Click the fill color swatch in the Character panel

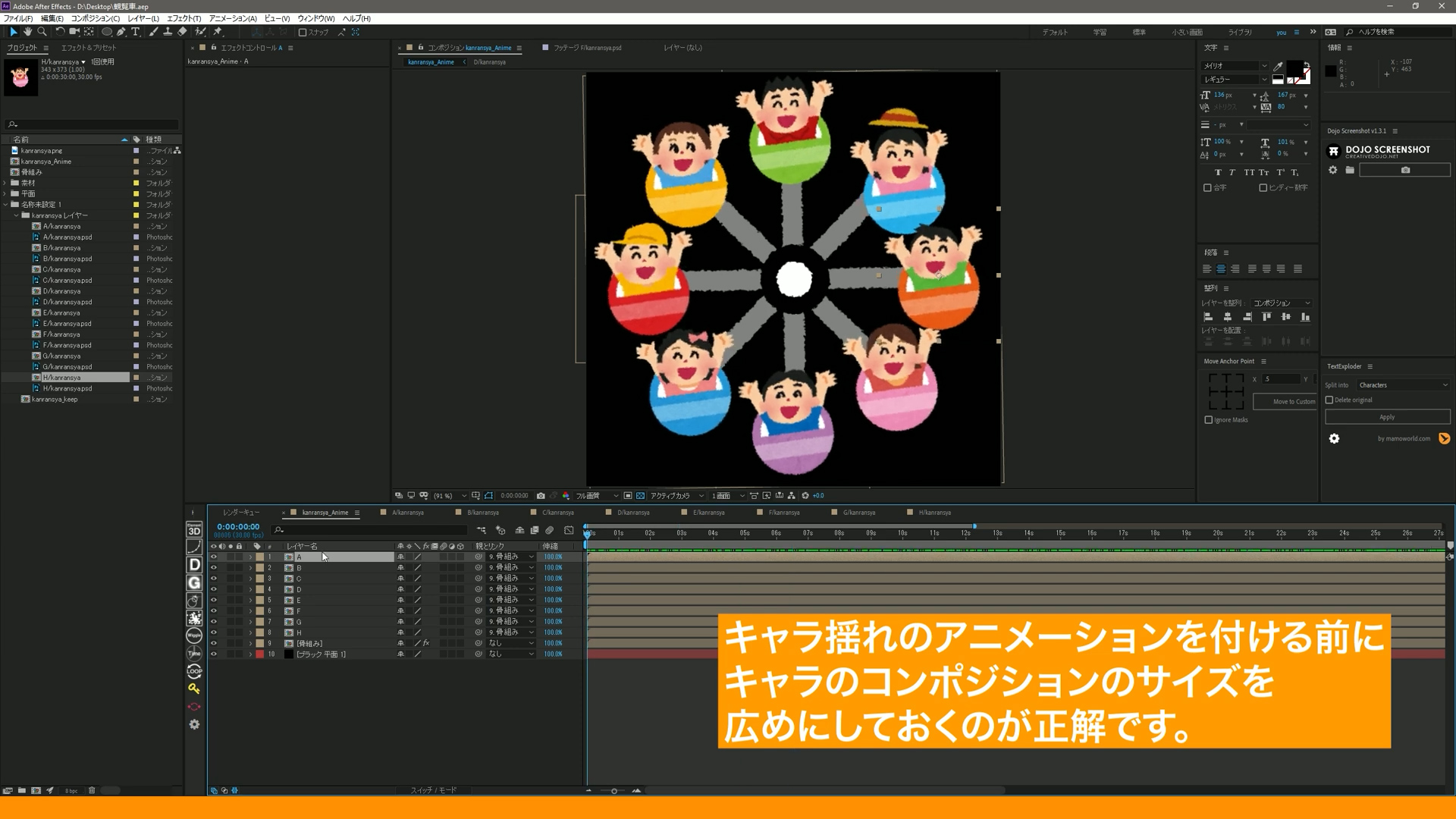point(1295,71)
